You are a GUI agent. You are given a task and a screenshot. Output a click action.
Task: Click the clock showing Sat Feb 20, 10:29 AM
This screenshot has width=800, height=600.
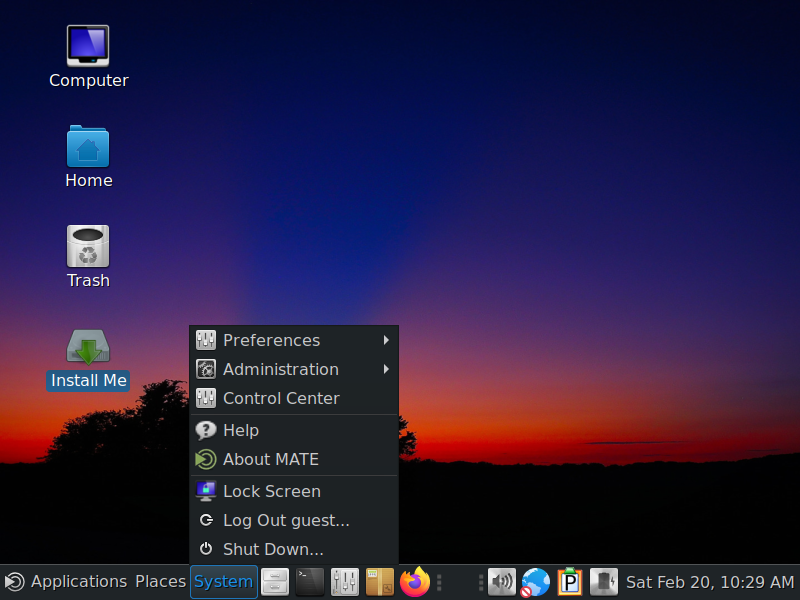(710, 582)
